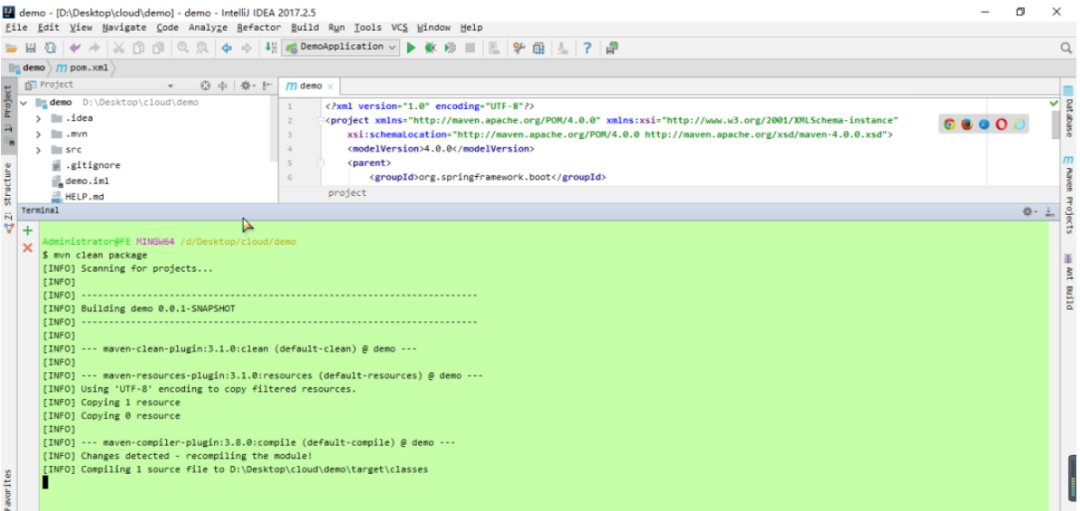Click the Synchronize toolbar icon
This screenshot has height=511, width=1080.
[50, 48]
